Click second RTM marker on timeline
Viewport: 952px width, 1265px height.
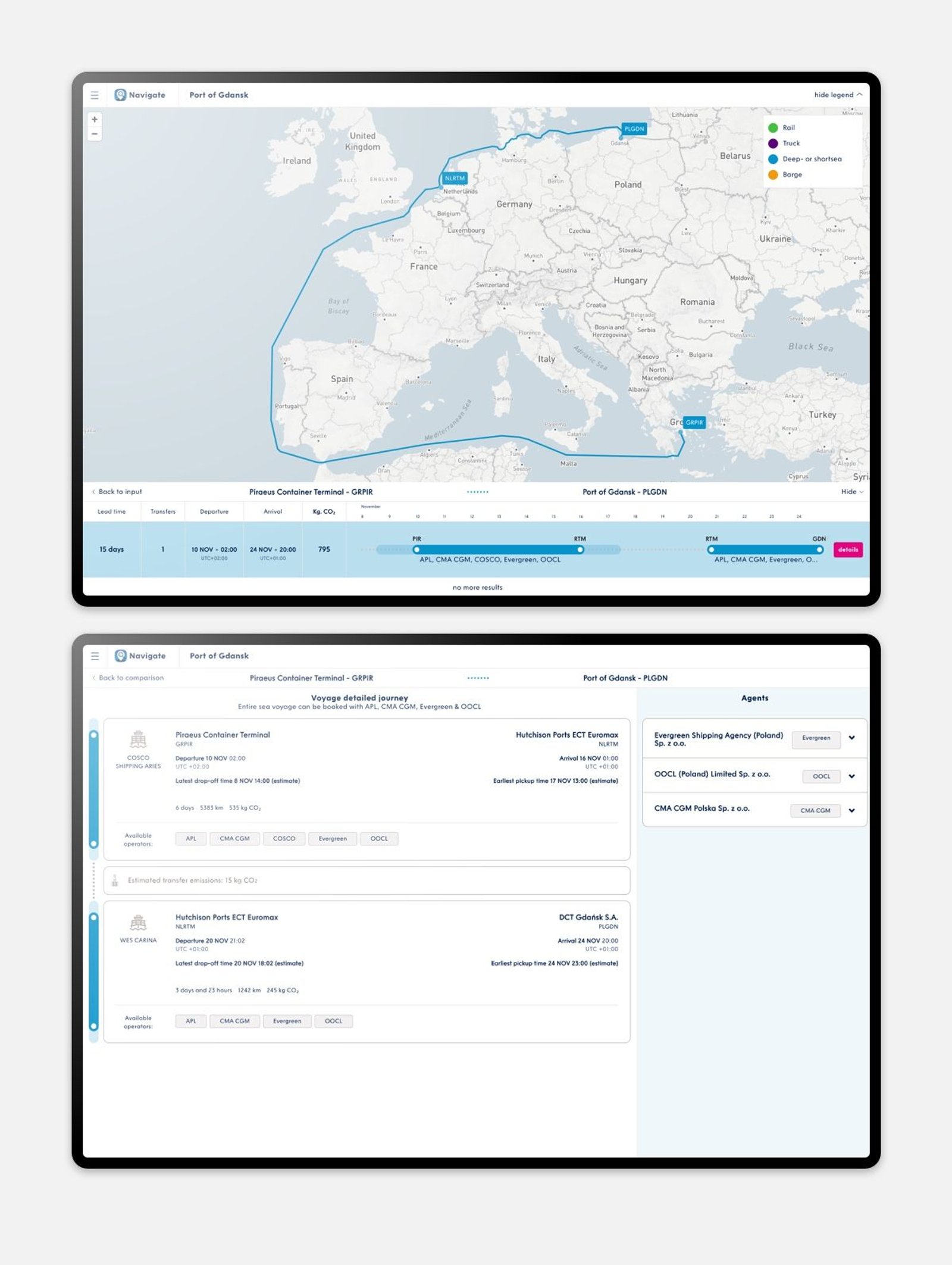[x=711, y=549]
